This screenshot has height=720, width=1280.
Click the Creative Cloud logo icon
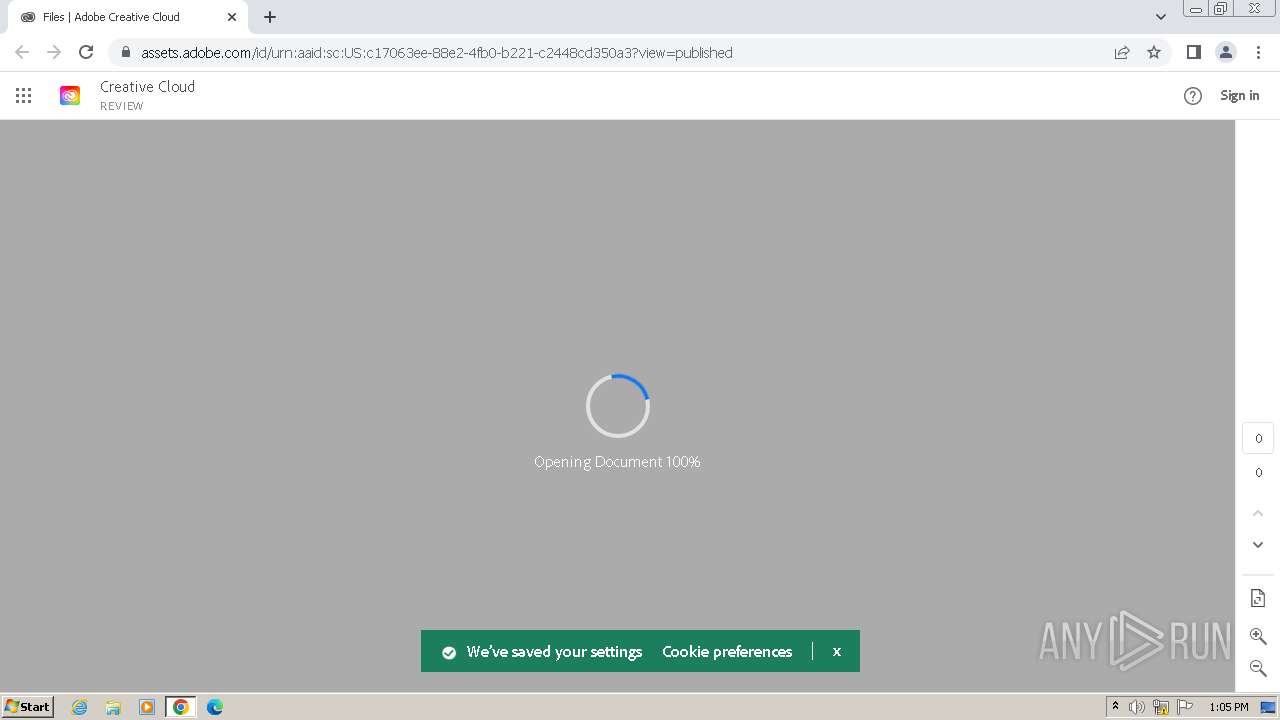[x=70, y=96]
